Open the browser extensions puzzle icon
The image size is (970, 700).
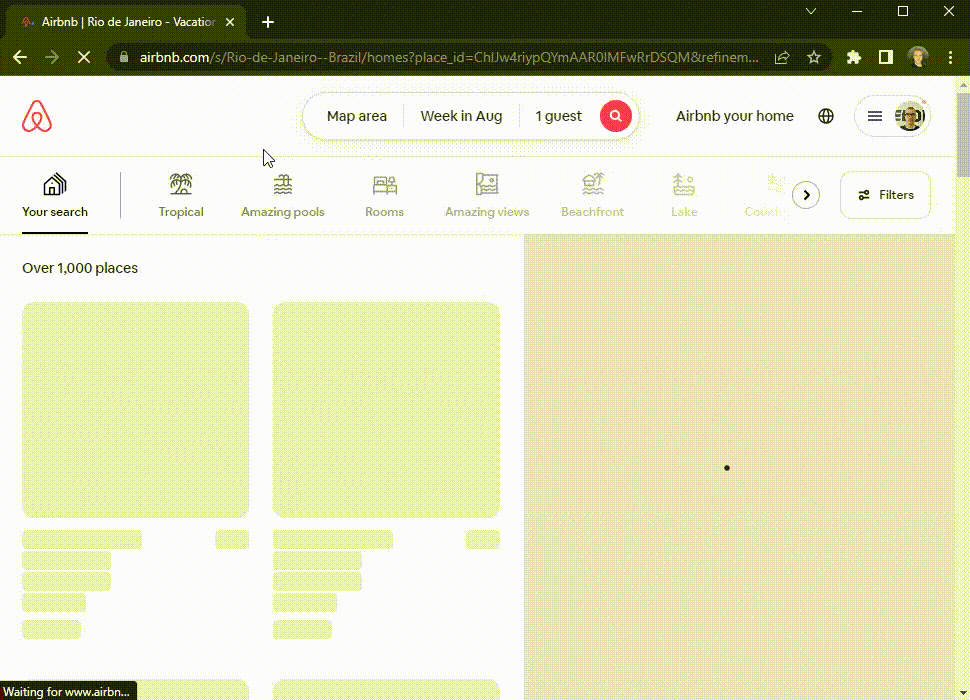coord(854,58)
